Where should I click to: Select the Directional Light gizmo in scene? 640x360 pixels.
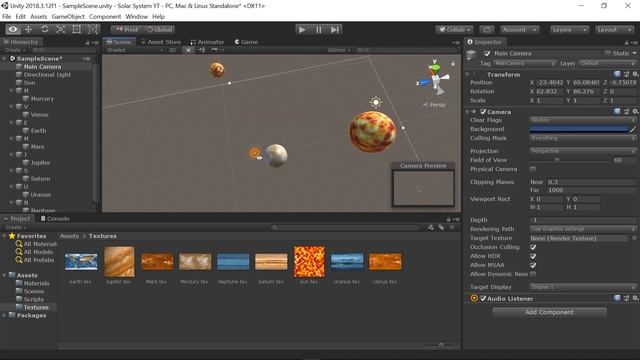click(x=376, y=102)
